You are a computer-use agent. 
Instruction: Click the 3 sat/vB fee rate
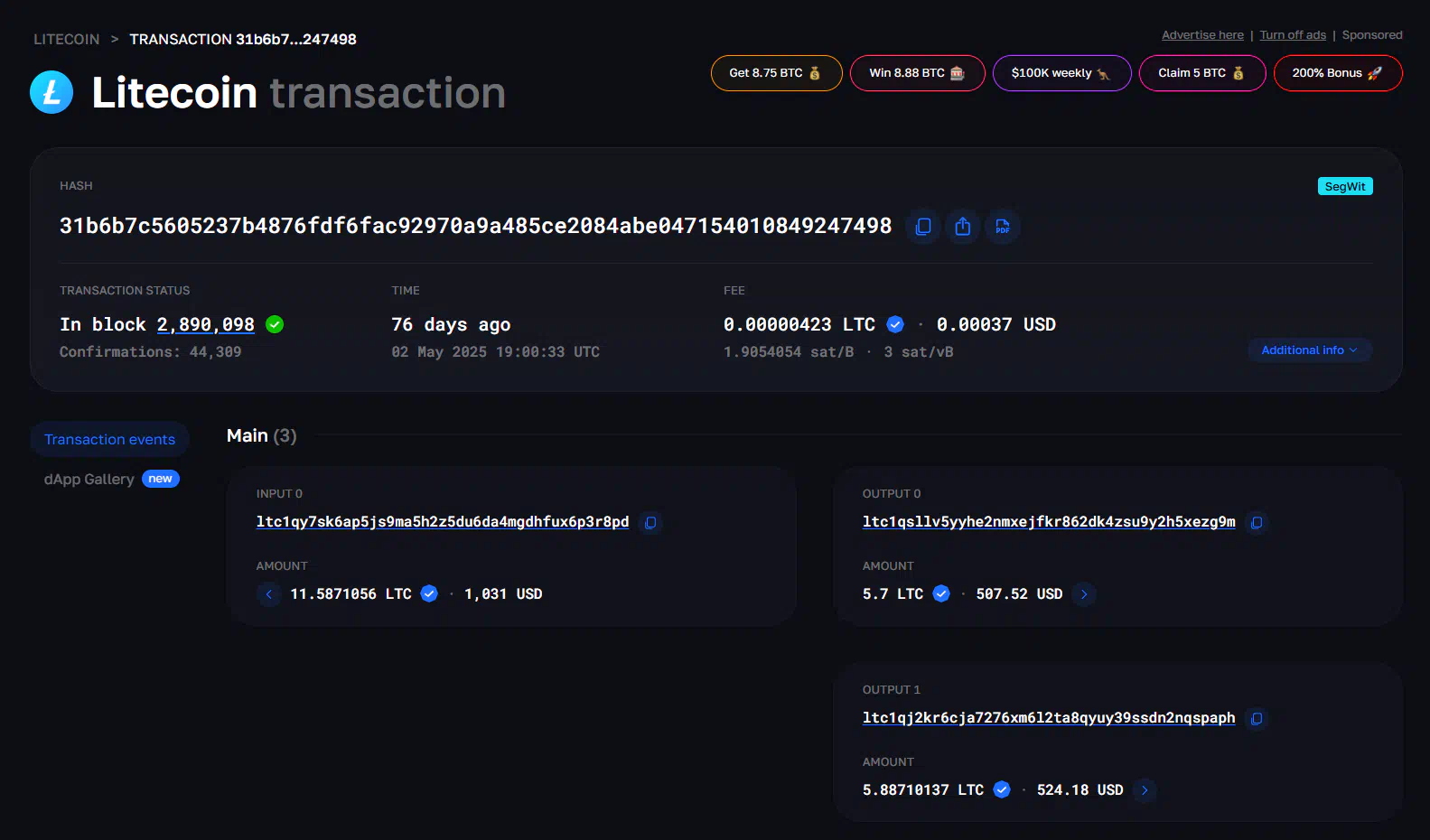pos(918,351)
